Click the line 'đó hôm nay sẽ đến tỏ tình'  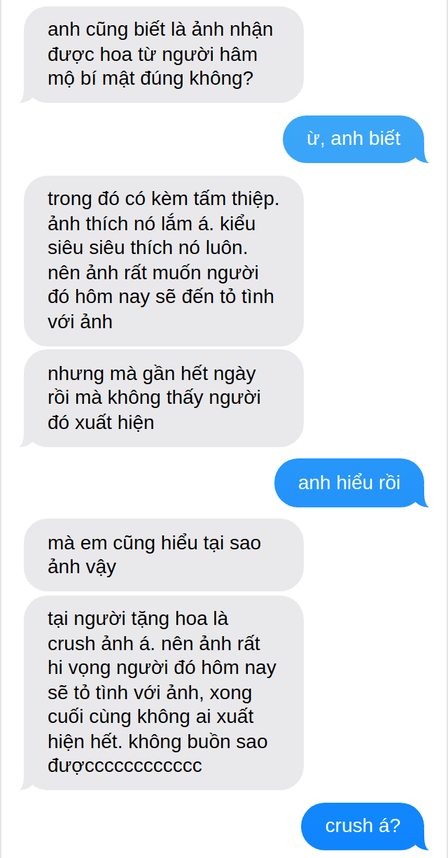[x=161, y=298]
